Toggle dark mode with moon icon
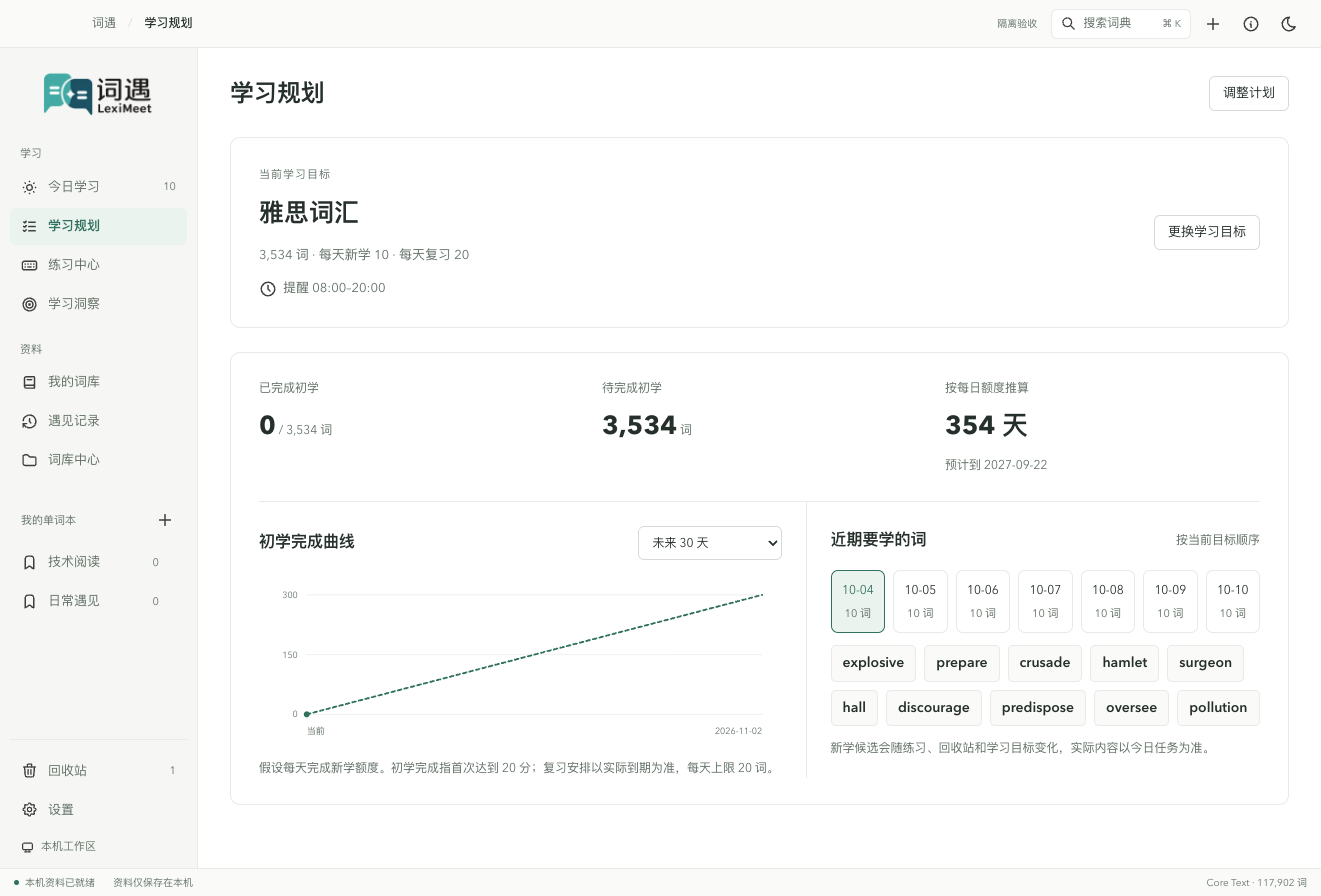Viewport: 1321px width, 896px height. pyautogui.click(x=1289, y=24)
